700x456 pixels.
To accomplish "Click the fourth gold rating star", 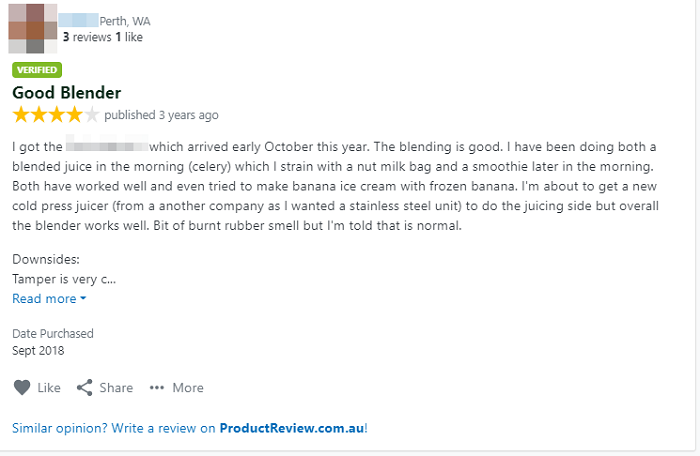I will pos(74,115).
